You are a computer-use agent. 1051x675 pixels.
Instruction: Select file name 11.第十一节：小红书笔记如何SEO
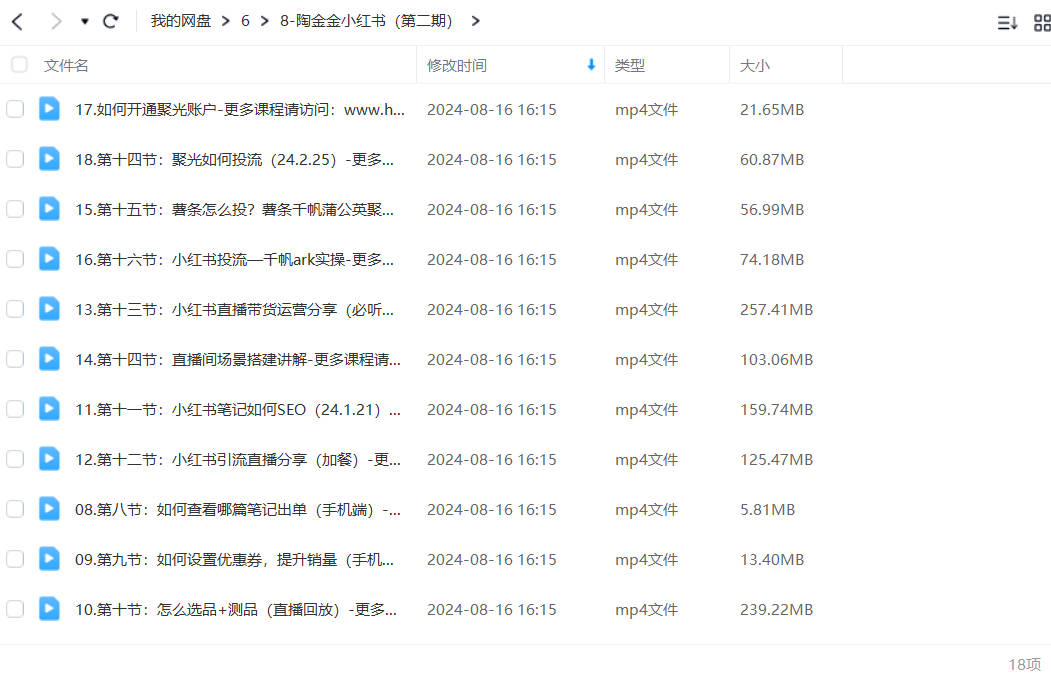tap(238, 410)
